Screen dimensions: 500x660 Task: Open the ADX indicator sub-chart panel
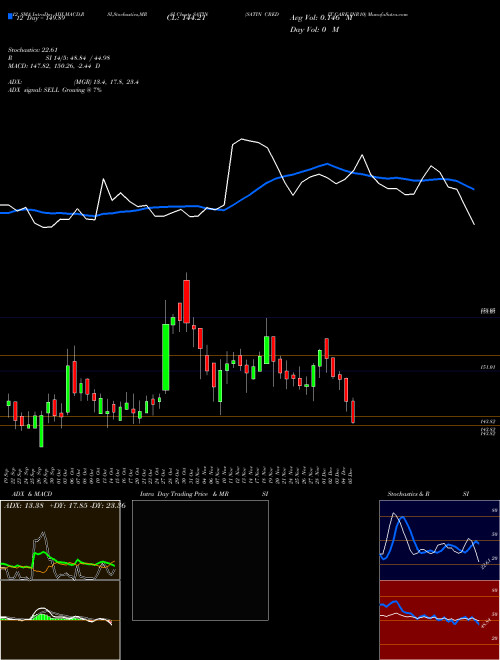60,540
